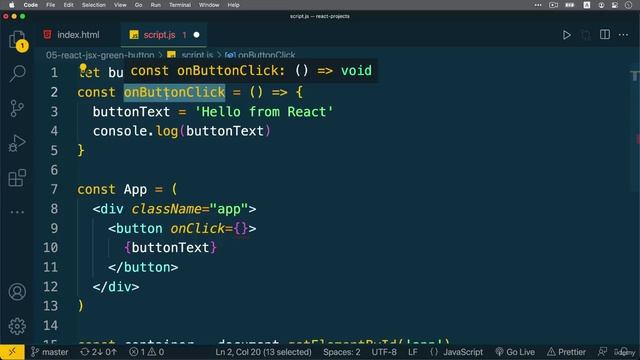Screen dimensions: 640x360
Task: Open the Code application menu
Action: coord(31,5)
